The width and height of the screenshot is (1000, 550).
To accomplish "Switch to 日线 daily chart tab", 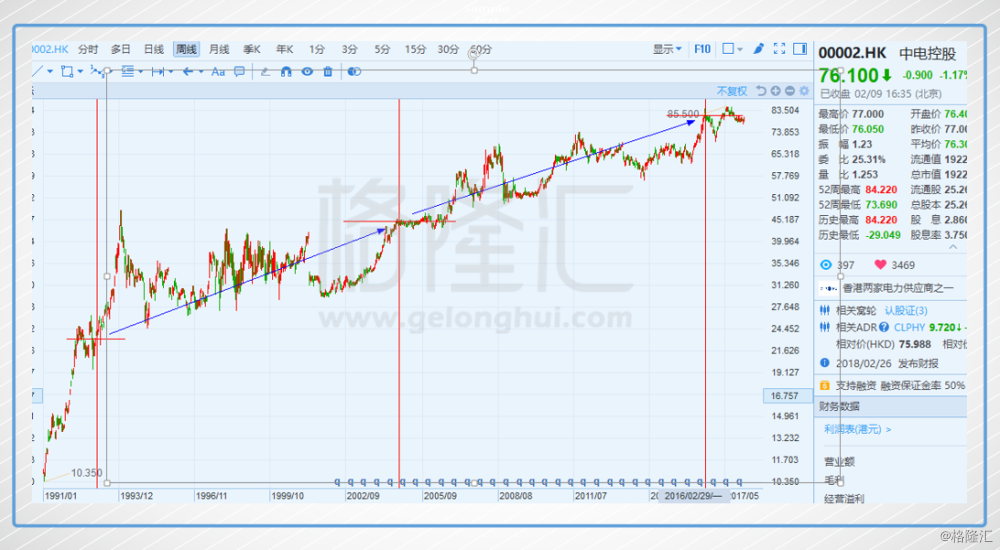I will pos(154,49).
